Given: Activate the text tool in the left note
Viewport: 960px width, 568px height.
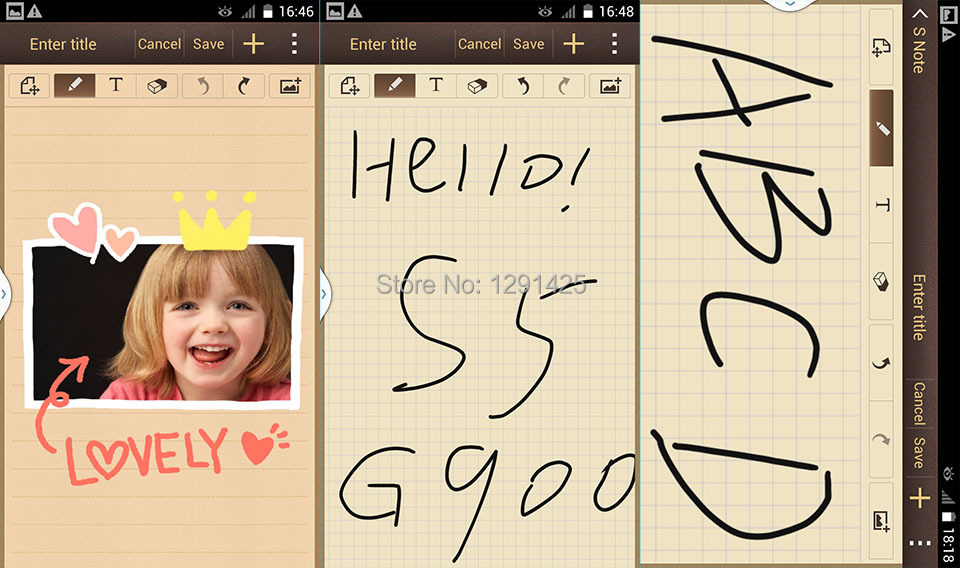Looking at the screenshot, I should coord(116,85).
